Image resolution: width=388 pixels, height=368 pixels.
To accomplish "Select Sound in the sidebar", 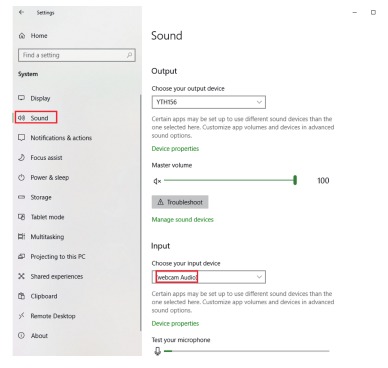I will [36, 118].
